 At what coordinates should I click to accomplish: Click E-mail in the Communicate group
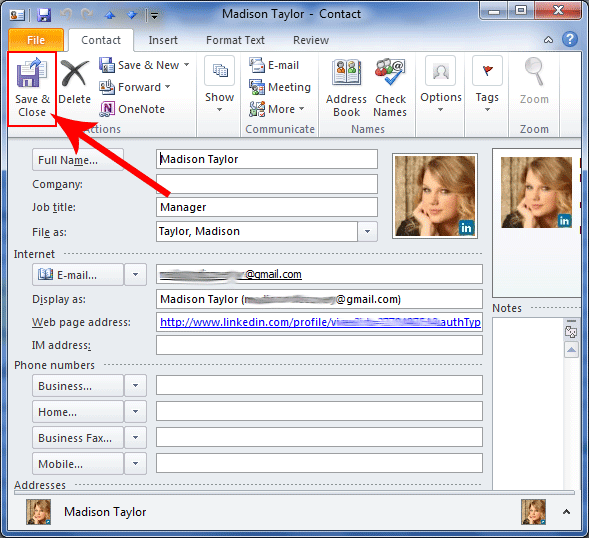tap(274, 65)
